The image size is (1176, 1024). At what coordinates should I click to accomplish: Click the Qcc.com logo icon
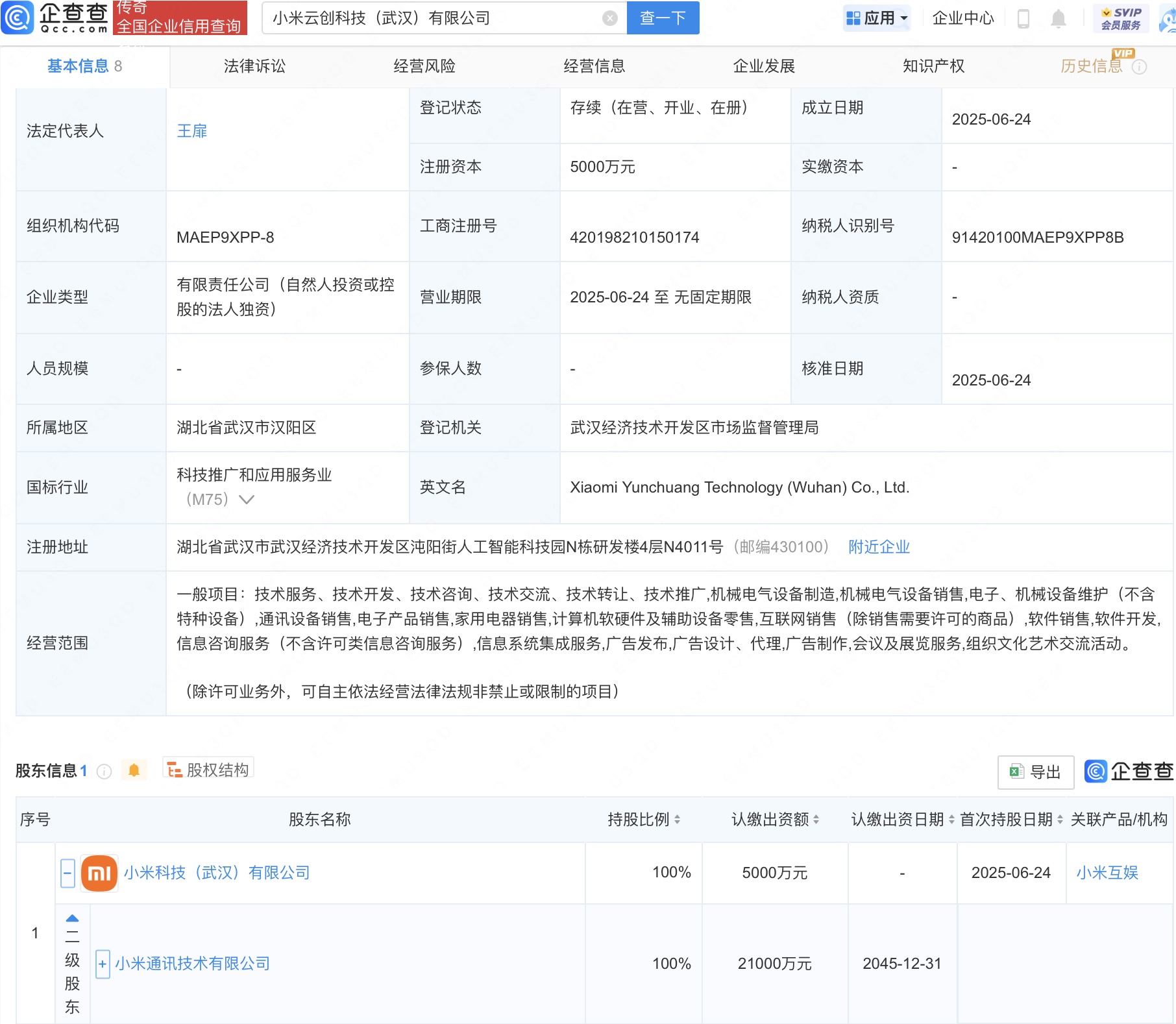[17, 18]
